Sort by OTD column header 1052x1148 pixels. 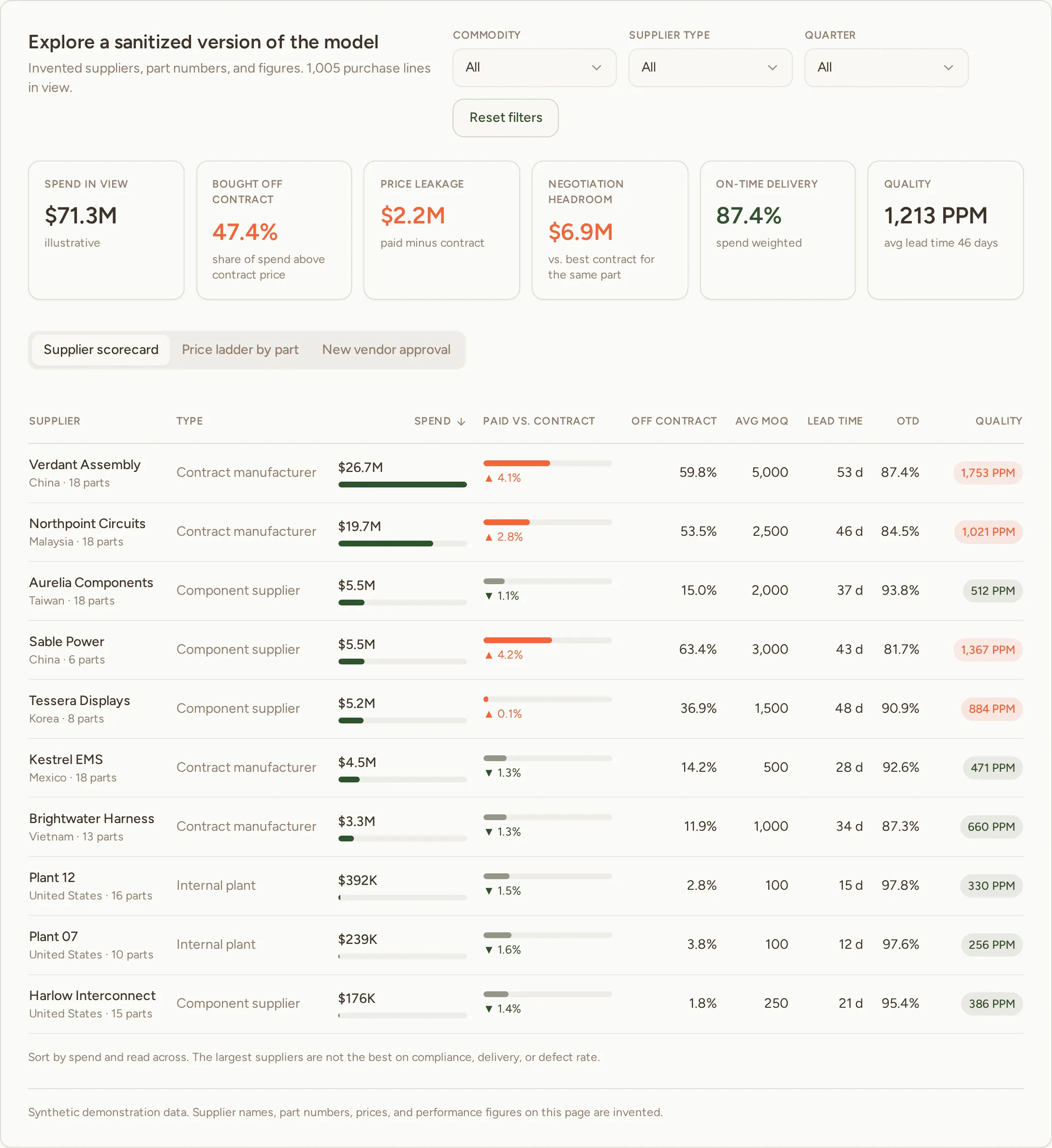pyautogui.click(x=907, y=421)
